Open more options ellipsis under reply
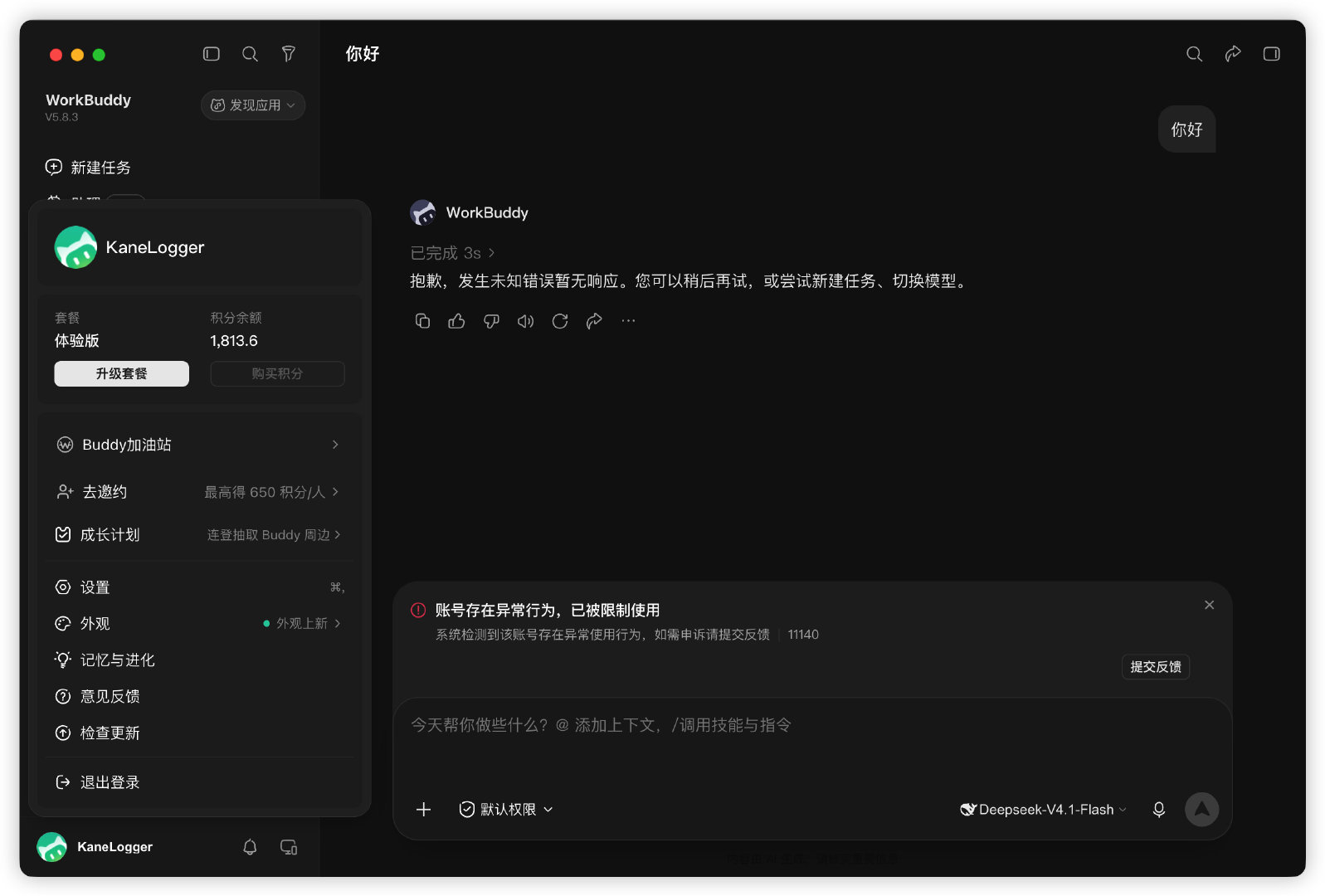Image resolution: width=1325 pixels, height=896 pixels. 628,321
